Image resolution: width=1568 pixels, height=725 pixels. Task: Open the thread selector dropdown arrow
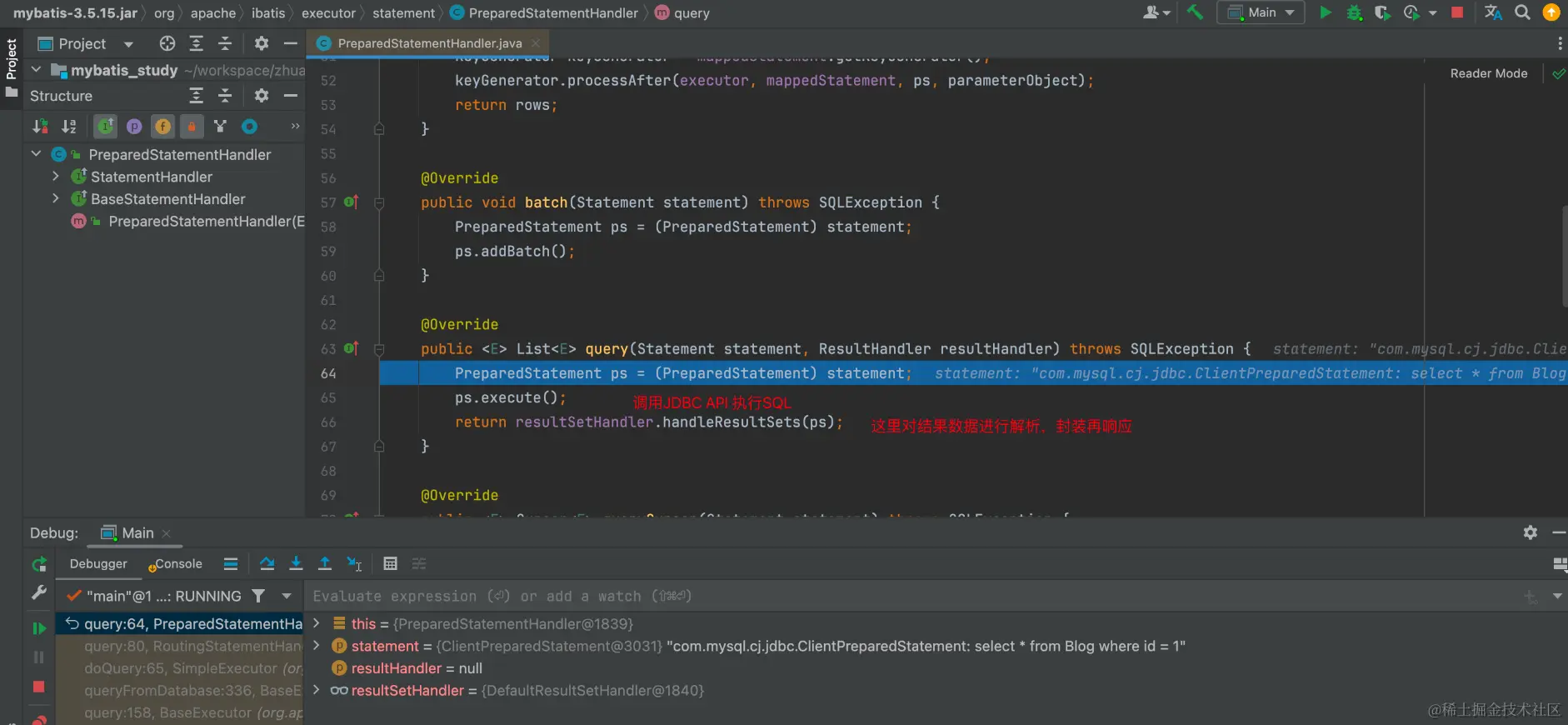(x=287, y=596)
